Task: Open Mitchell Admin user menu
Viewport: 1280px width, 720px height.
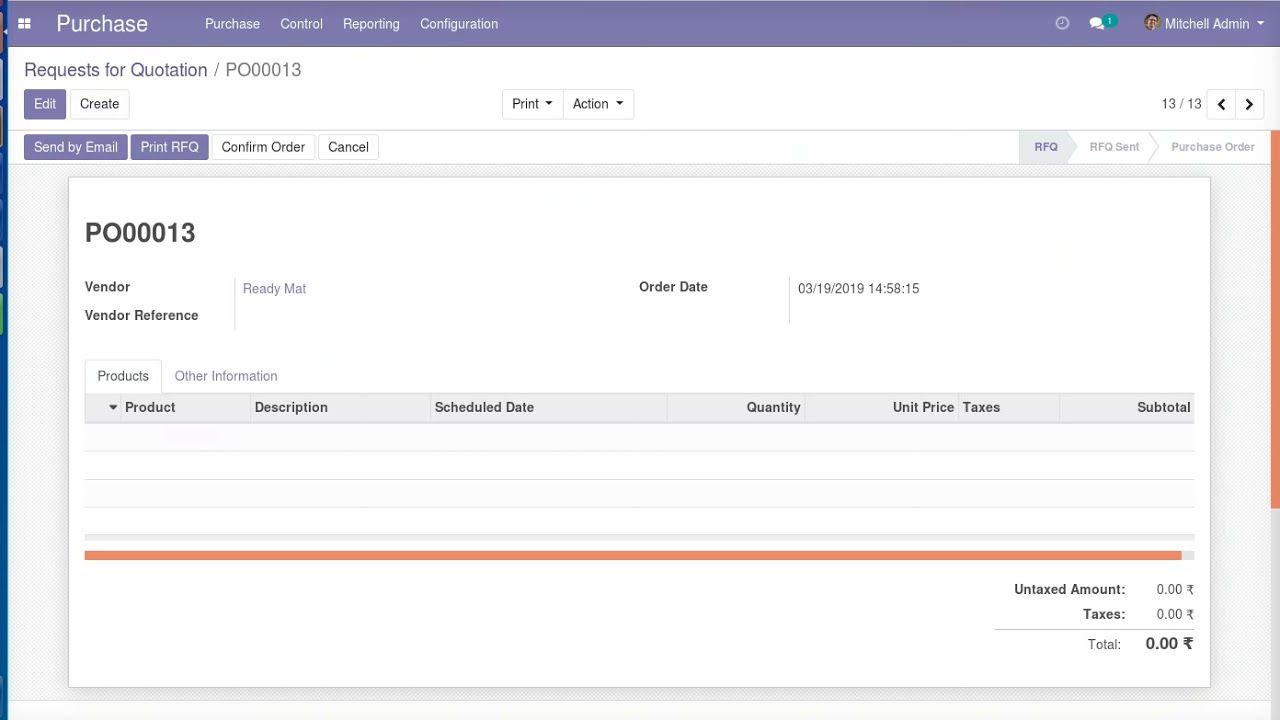Action: (x=1204, y=23)
